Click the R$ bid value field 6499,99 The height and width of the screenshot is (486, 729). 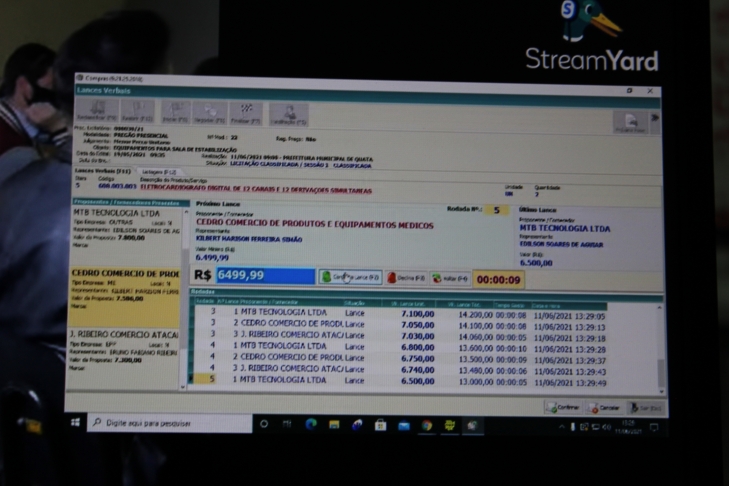pos(265,275)
